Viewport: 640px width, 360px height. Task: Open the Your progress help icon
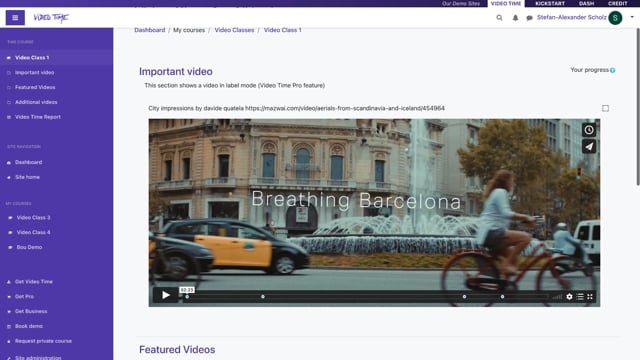(613, 70)
